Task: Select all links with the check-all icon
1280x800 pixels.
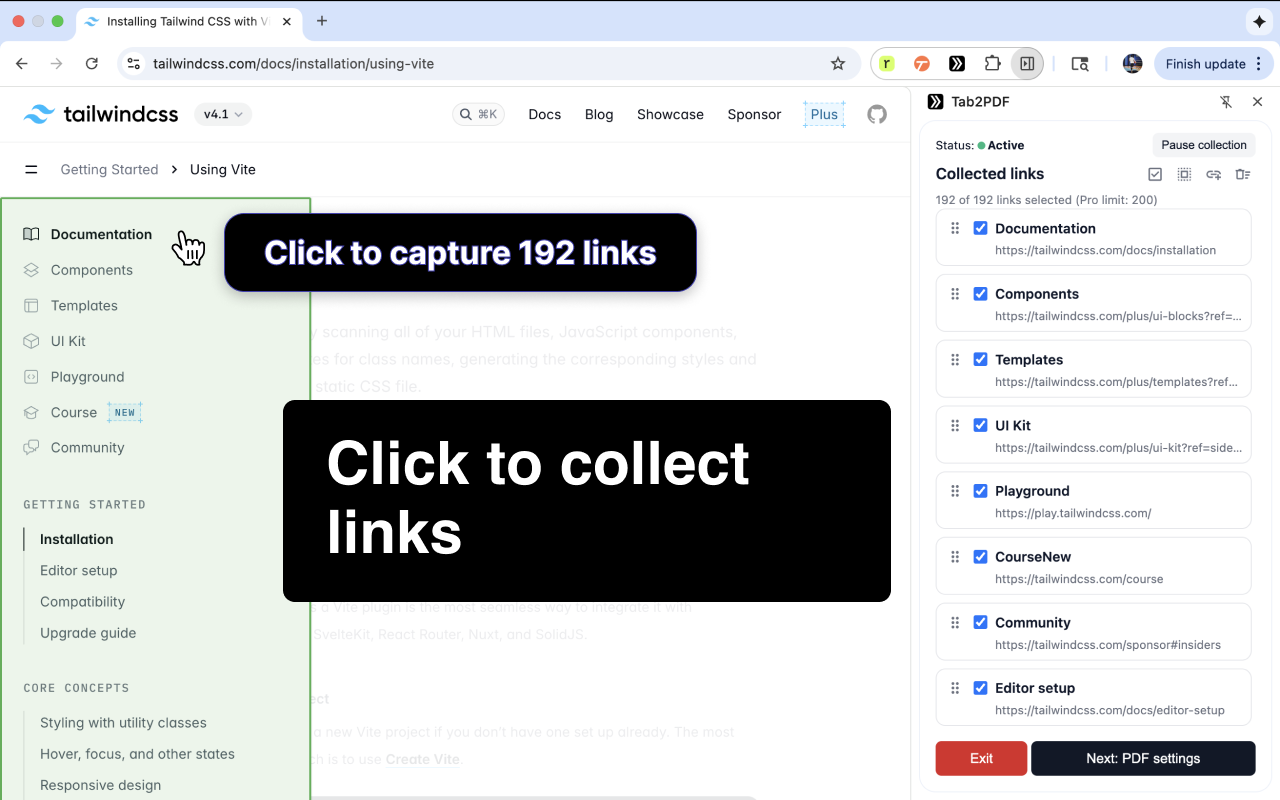Action: point(1155,174)
